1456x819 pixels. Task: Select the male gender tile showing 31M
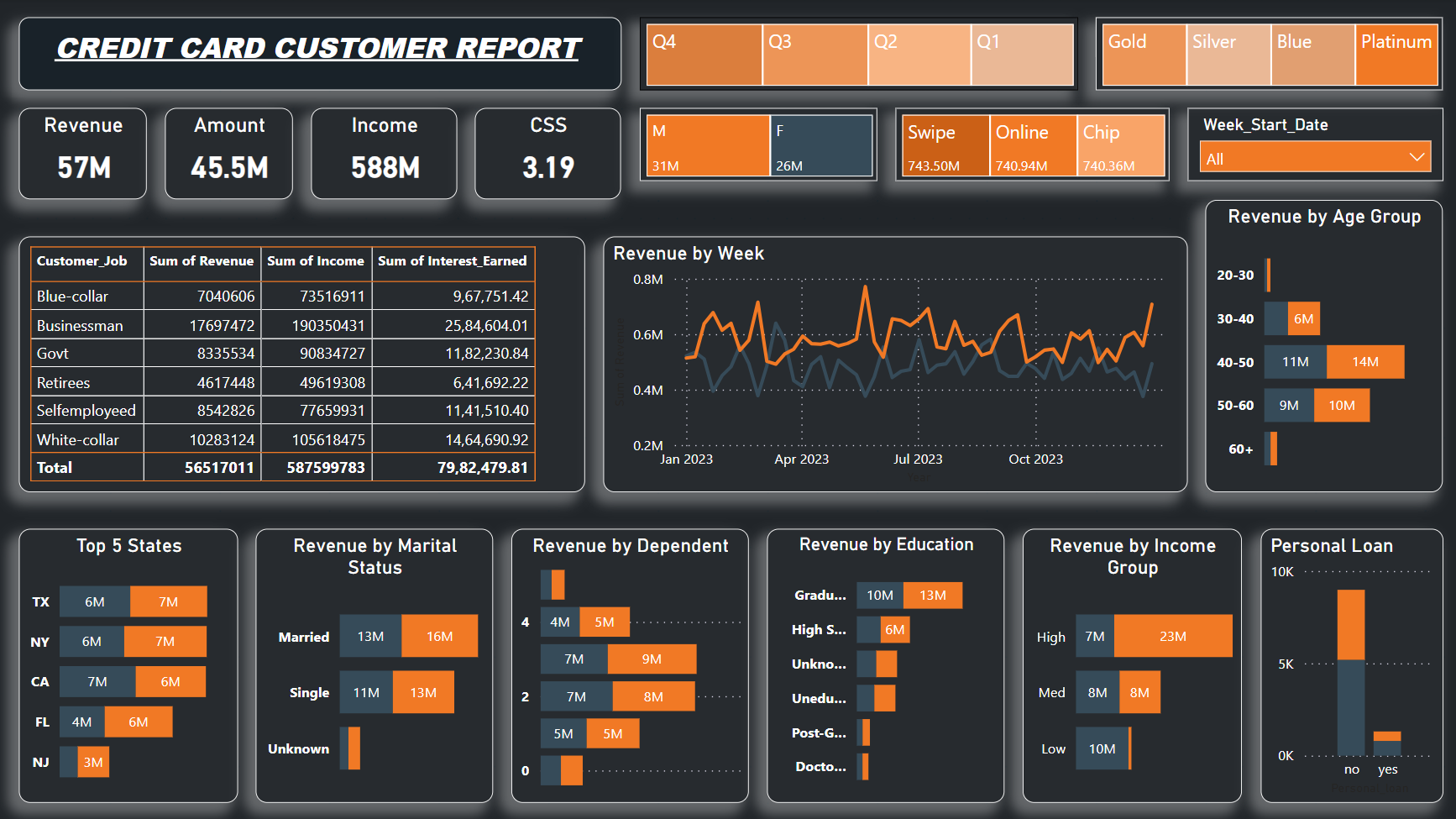[708, 145]
